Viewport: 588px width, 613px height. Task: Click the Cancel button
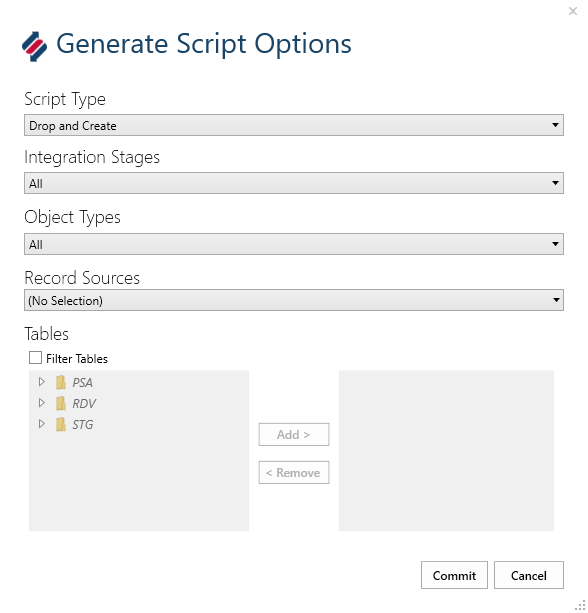click(529, 575)
